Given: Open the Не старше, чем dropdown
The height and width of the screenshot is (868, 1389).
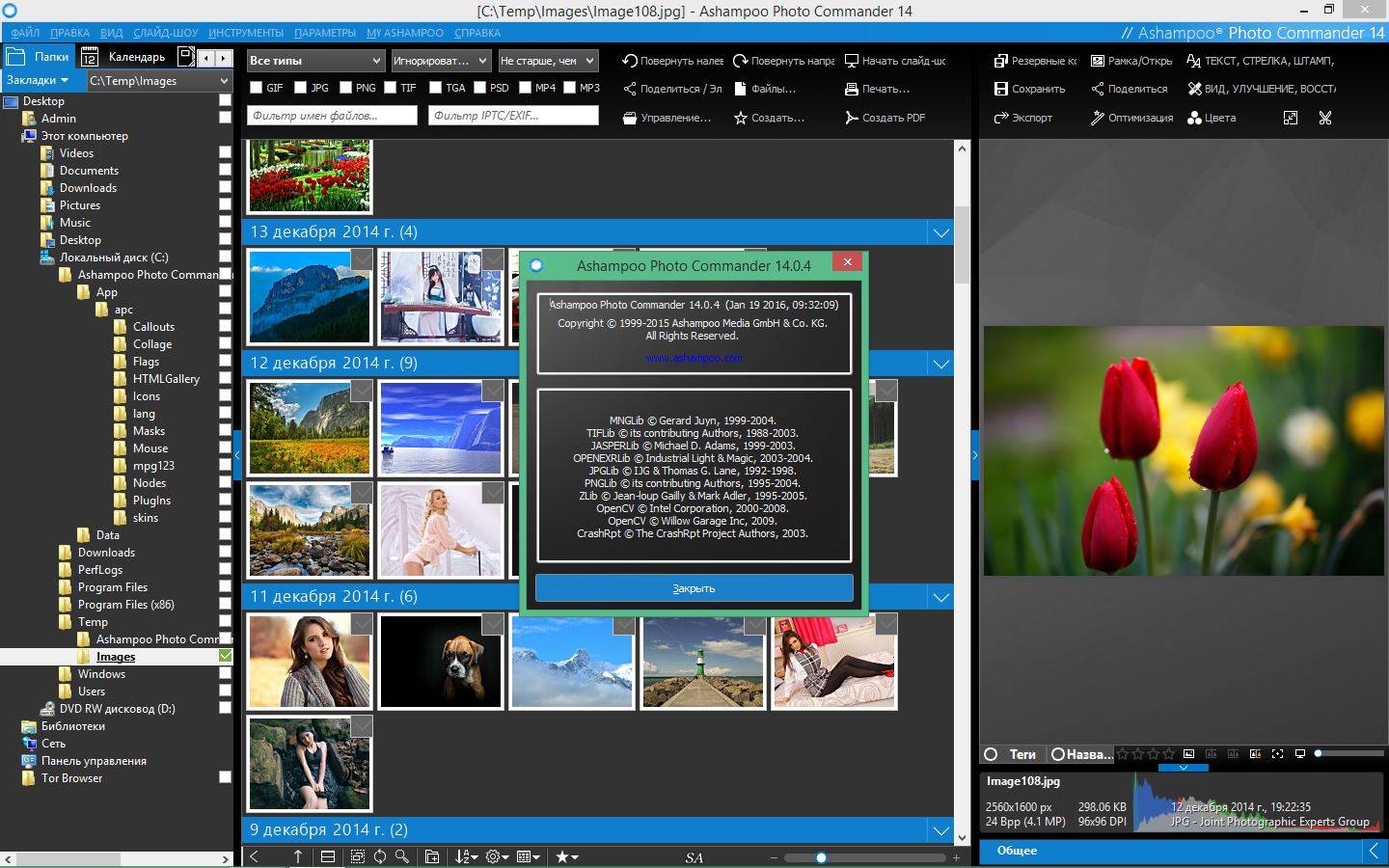Looking at the screenshot, I should click(548, 61).
